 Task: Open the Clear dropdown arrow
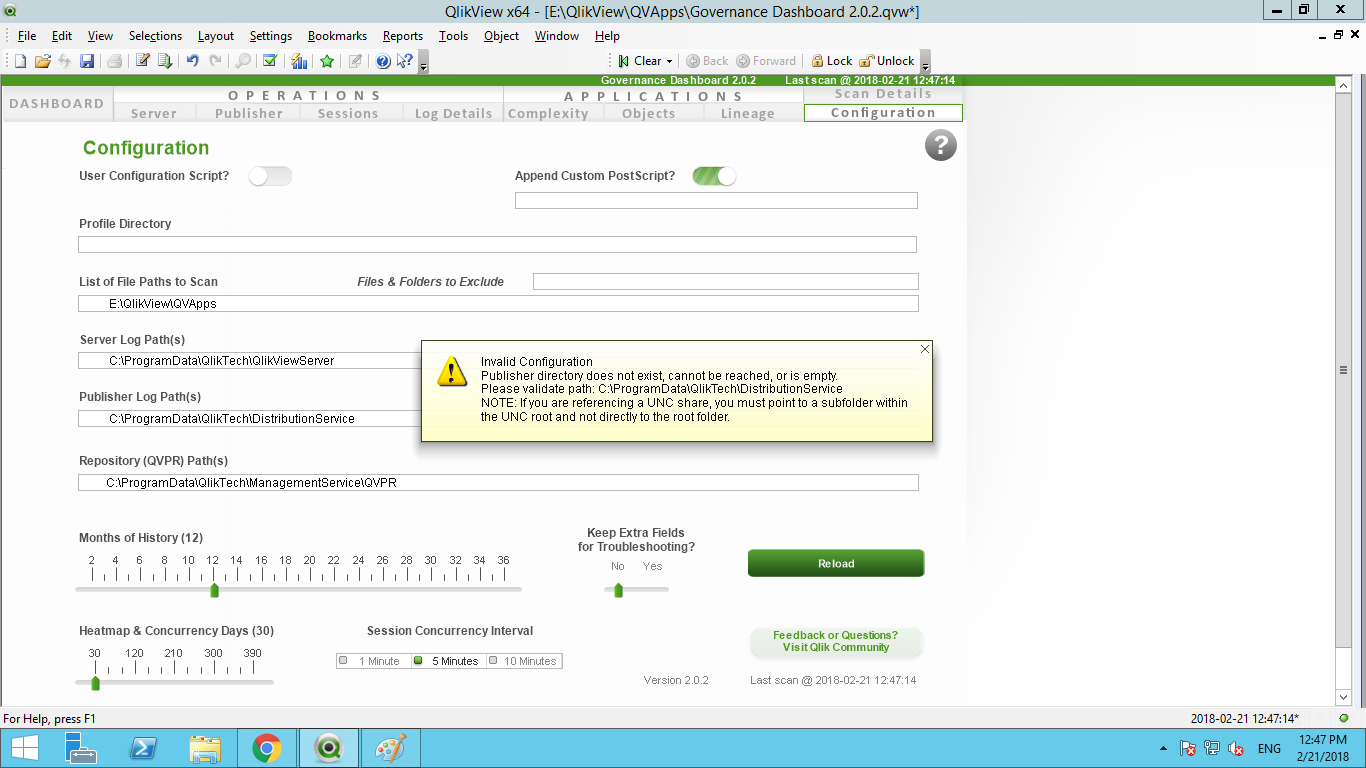coord(670,61)
